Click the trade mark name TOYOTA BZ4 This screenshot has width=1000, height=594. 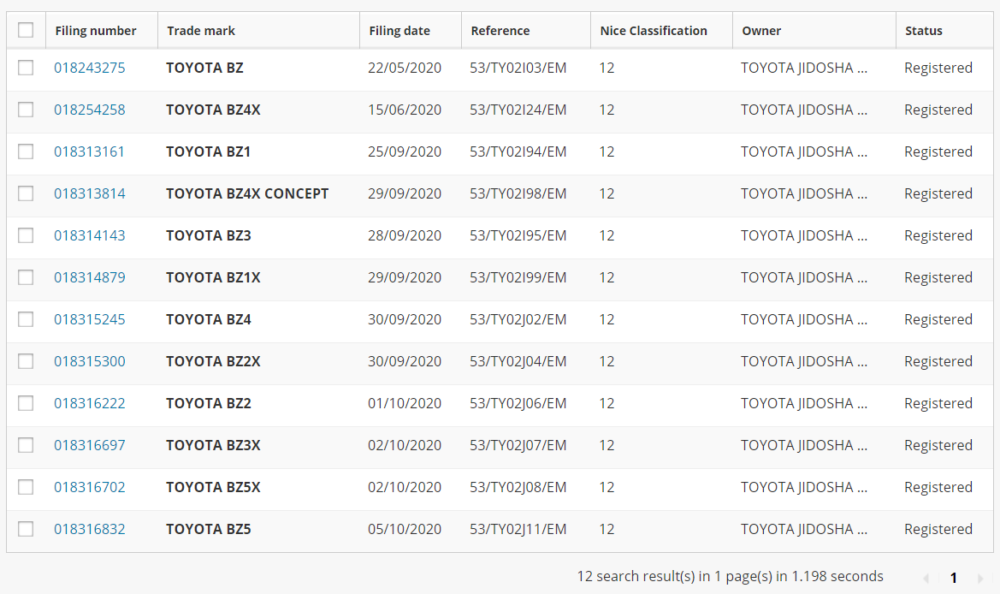click(x=209, y=319)
